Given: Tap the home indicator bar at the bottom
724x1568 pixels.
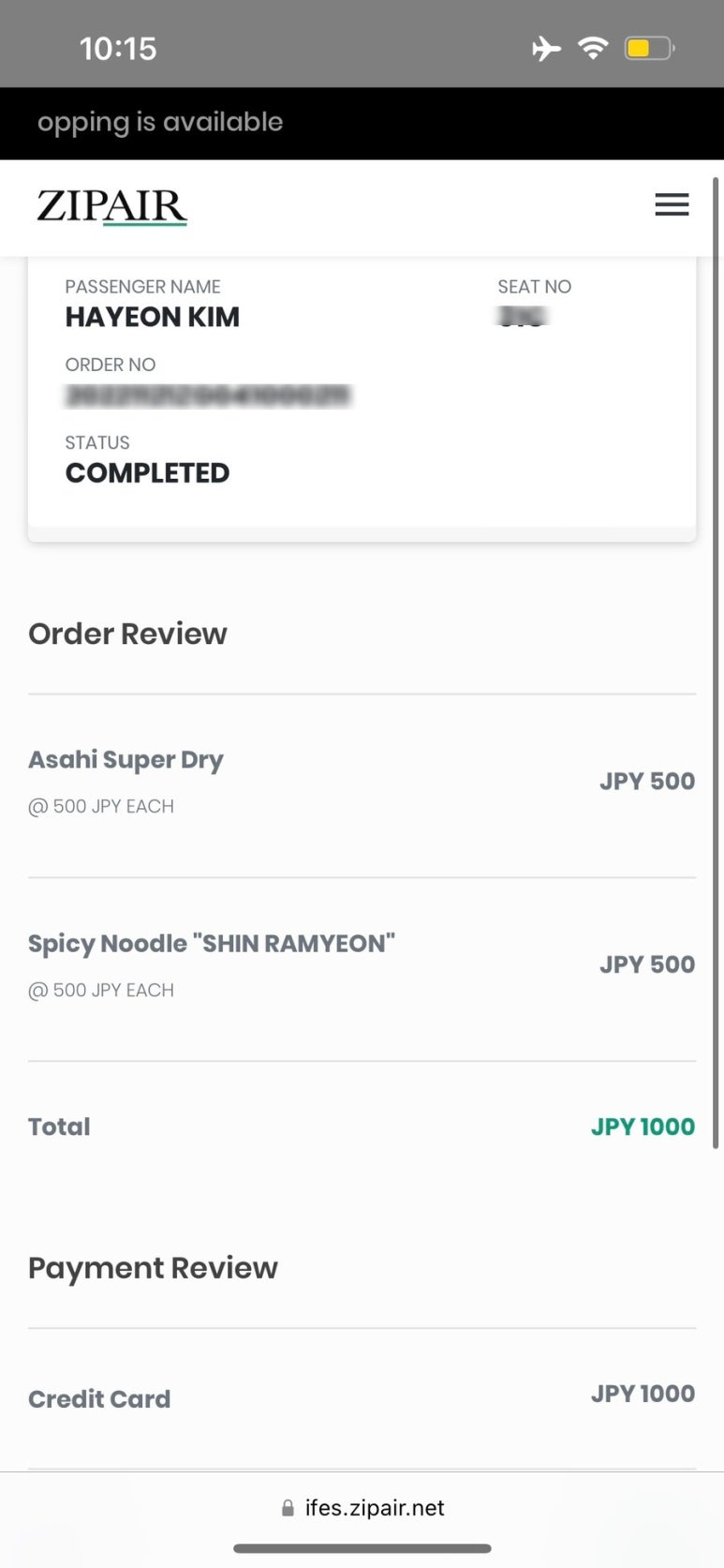Looking at the screenshot, I should point(362,1548).
